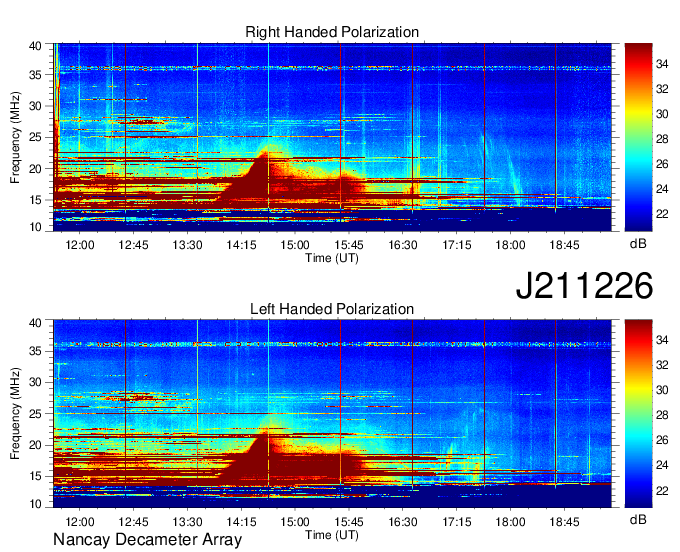The width and height of the screenshot is (680, 552).
Task: Click the 30 MHz tick on Left Handed plot
Action: [36, 382]
